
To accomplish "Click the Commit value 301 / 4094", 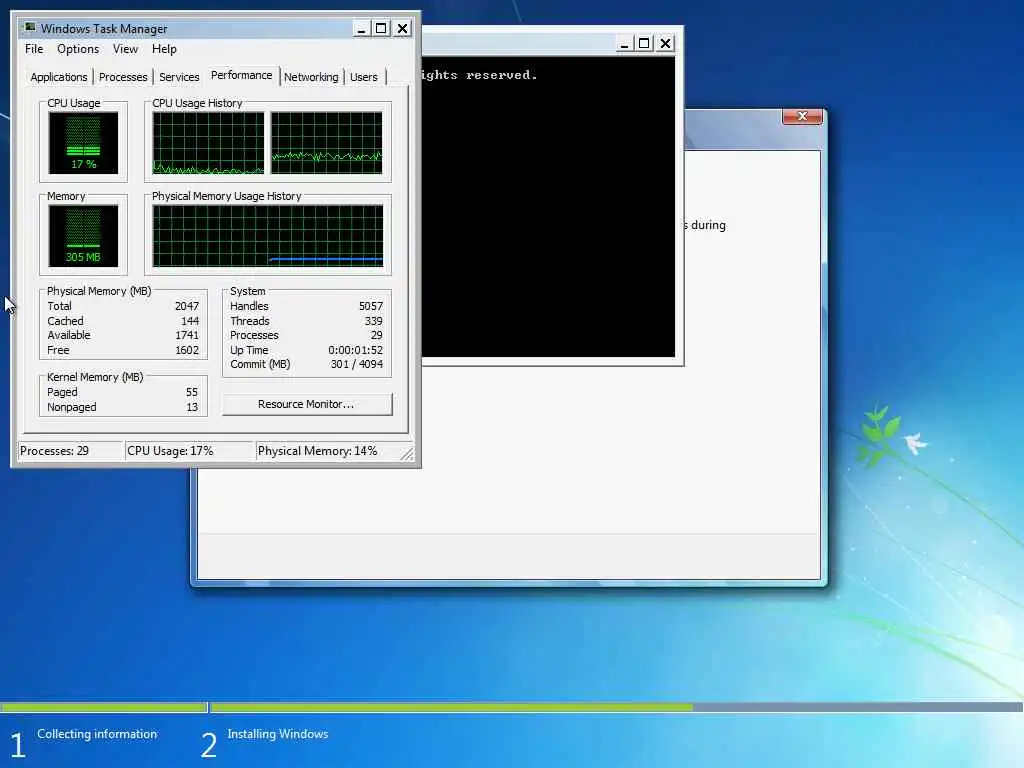I will coord(357,364).
